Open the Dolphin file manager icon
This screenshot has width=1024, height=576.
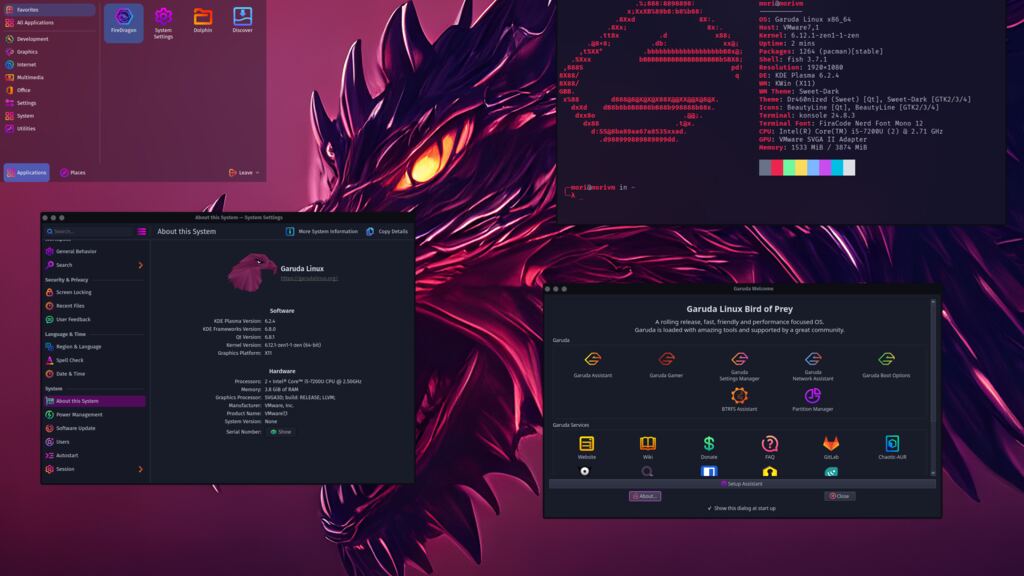pyautogui.click(x=202, y=21)
